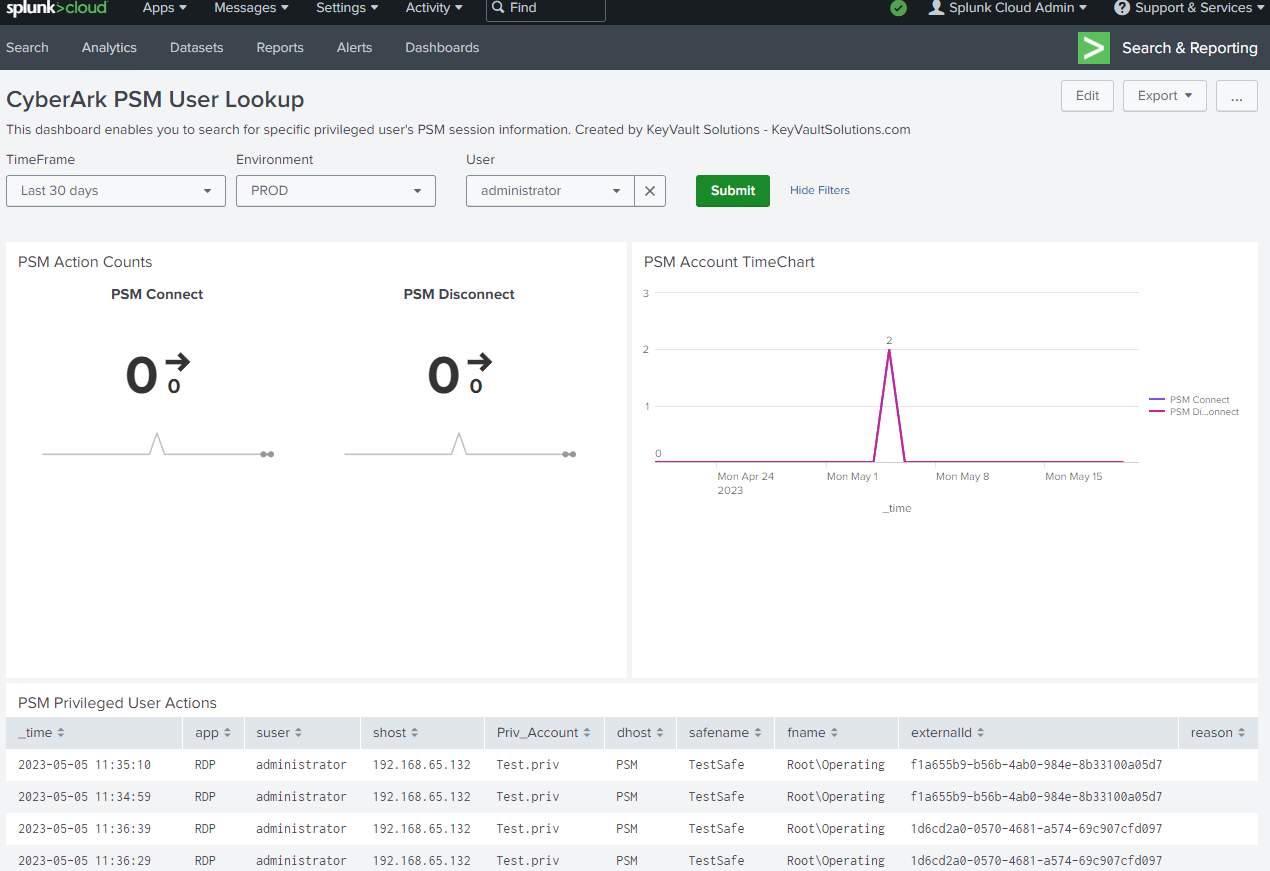Click the Edit button
1270x871 pixels.
coord(1087,95)
